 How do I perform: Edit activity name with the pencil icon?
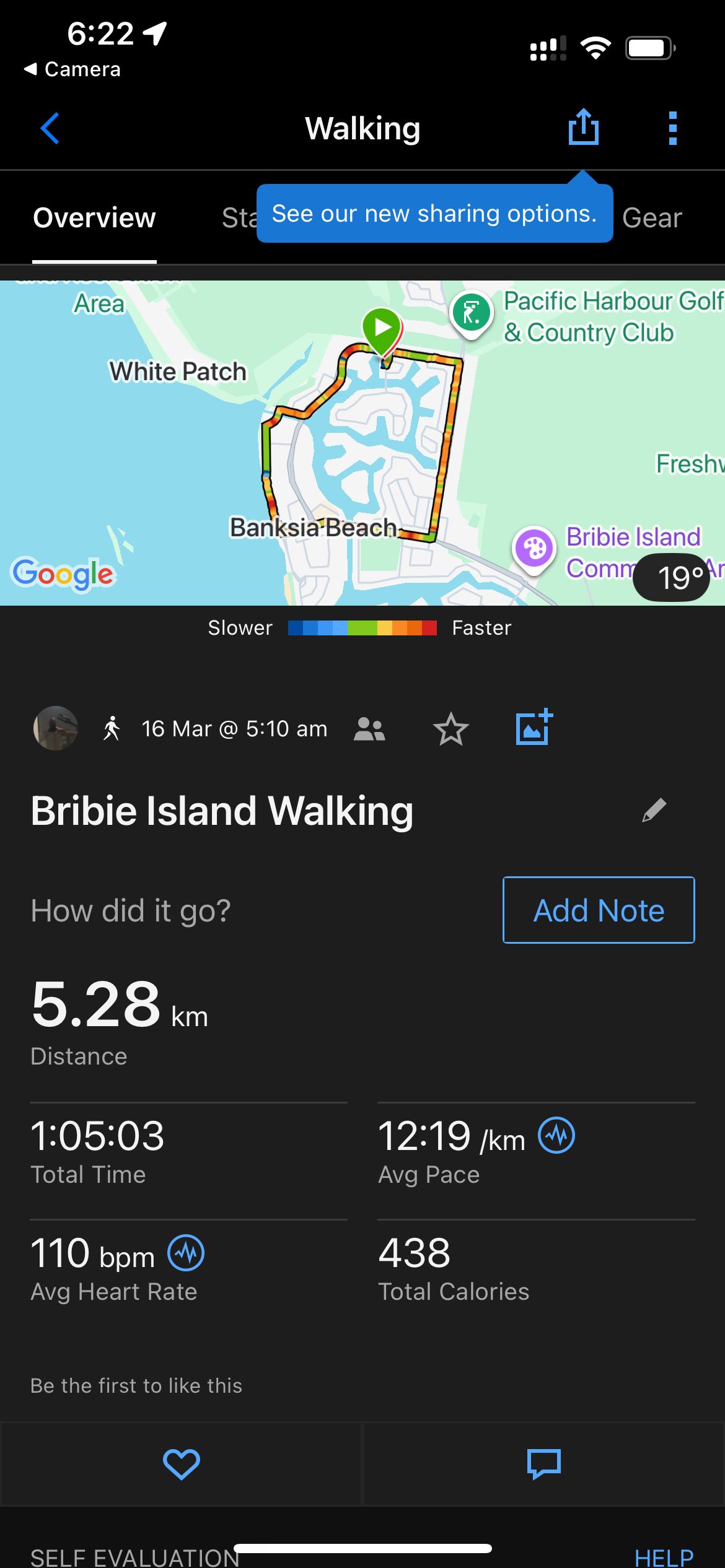point(654,810)
